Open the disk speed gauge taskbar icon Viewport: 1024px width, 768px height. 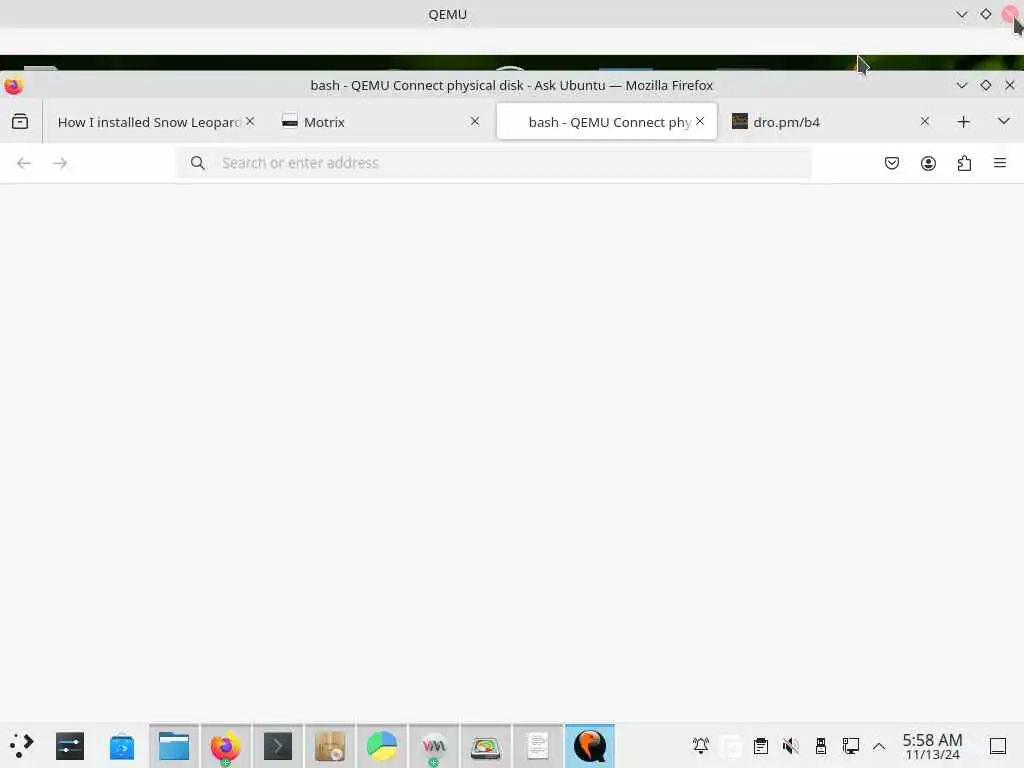(486, 746)
